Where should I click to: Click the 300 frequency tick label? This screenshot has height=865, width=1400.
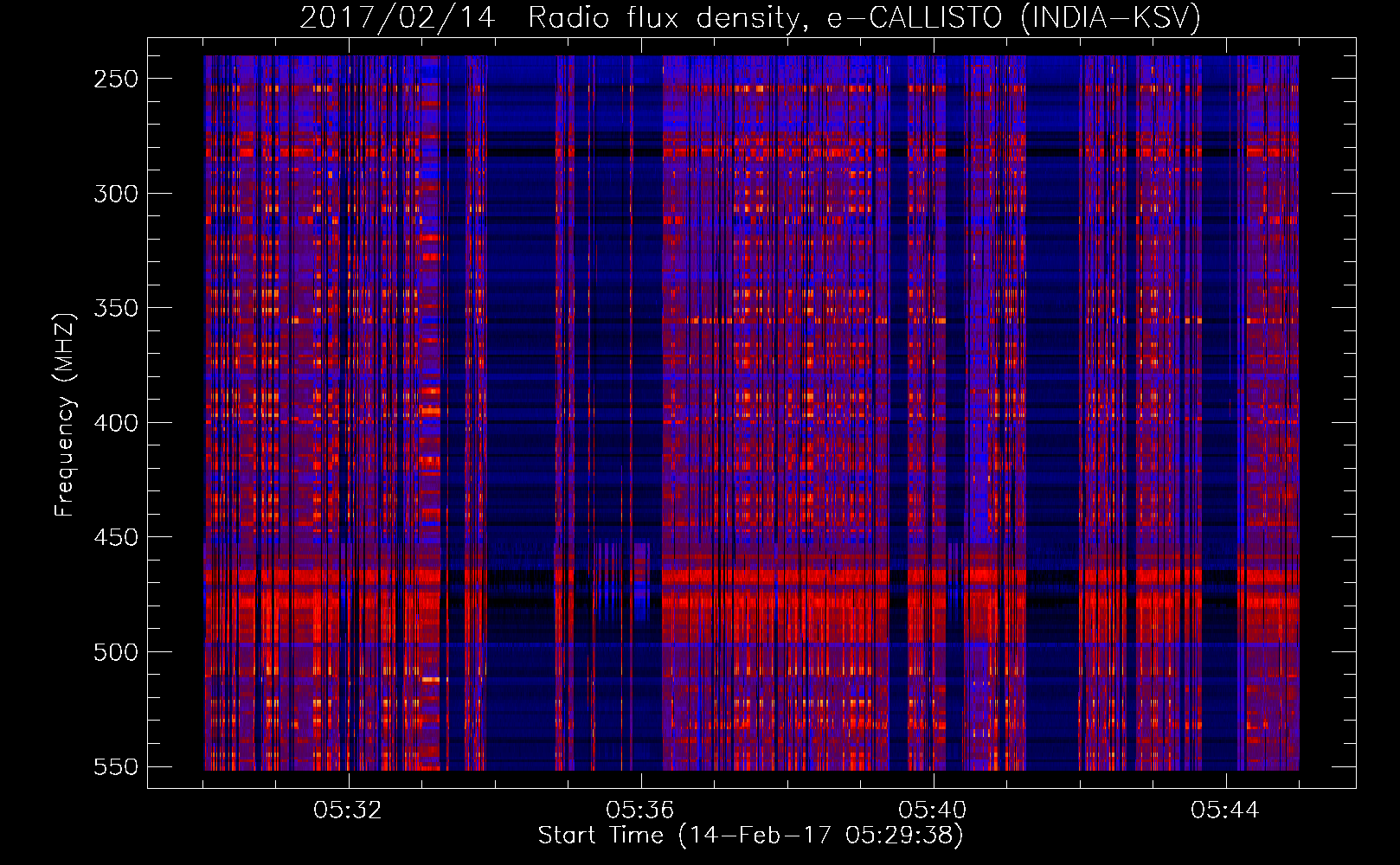coord(116,194)
